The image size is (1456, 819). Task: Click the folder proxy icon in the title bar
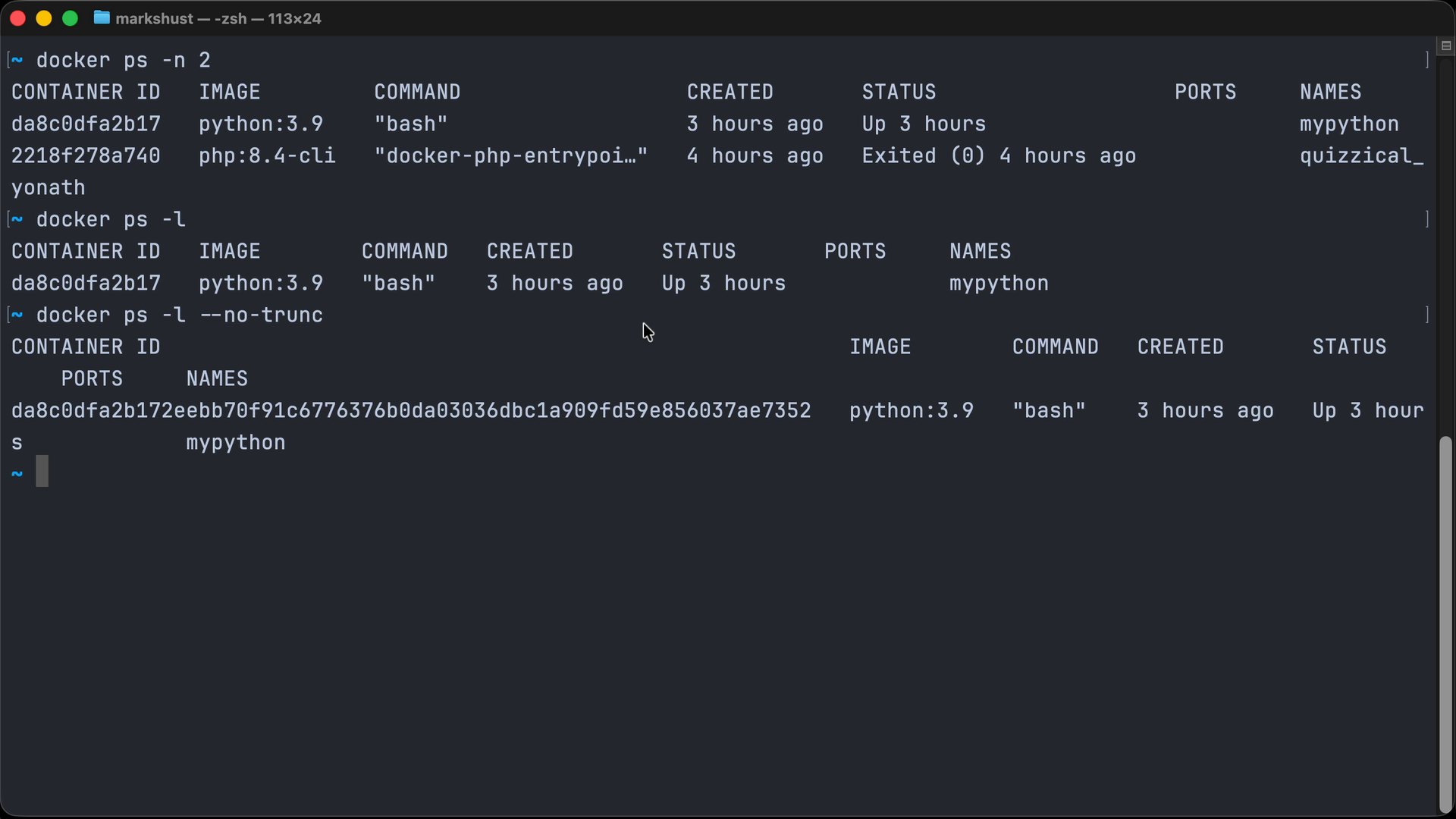coord(101,18)
